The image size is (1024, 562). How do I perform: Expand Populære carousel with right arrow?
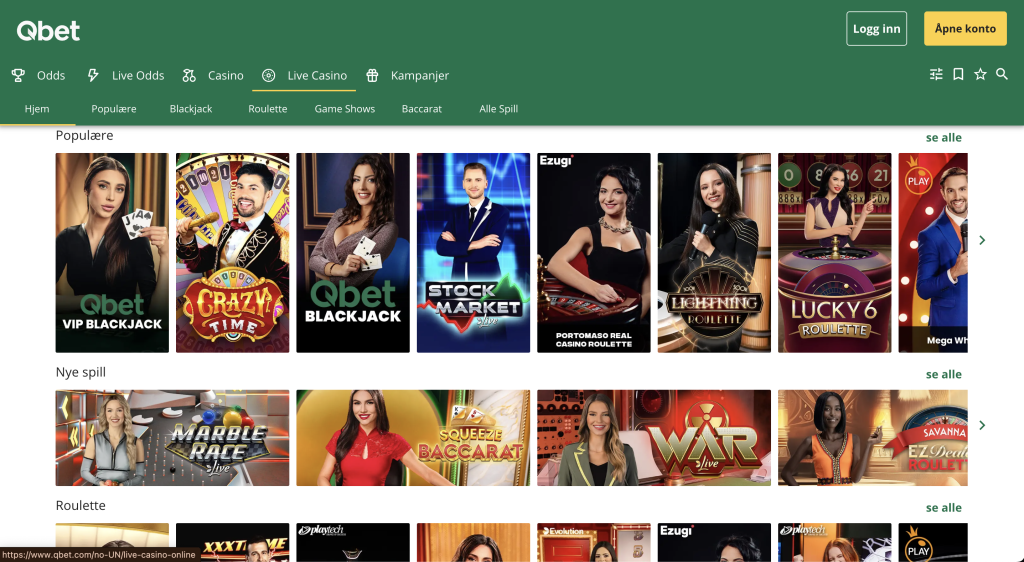pyautogui.click(x=982, y=240)
